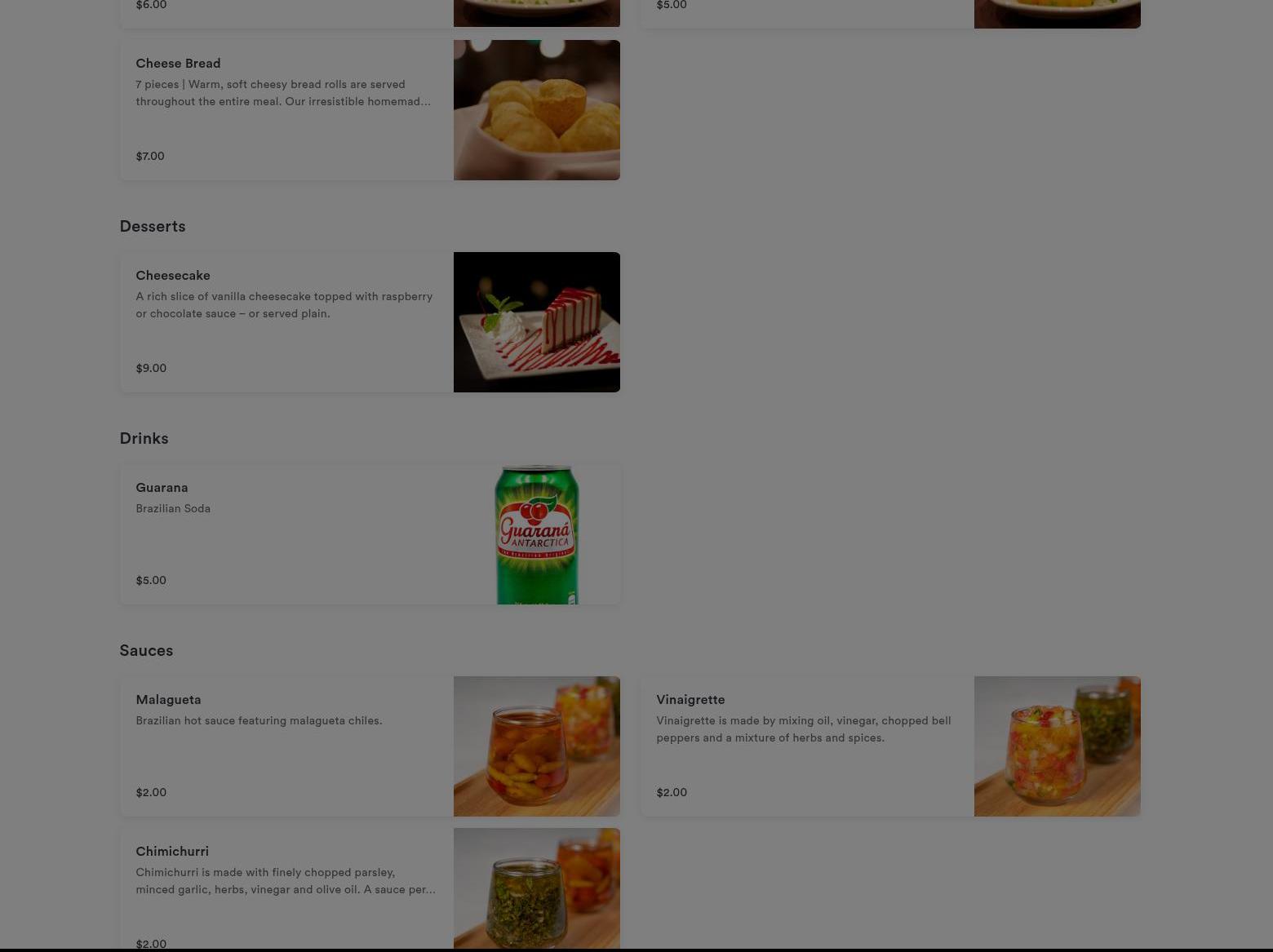Open the Cheesecake menu item title
This screenshot has width=1273, height=952.
pos(173,276)
